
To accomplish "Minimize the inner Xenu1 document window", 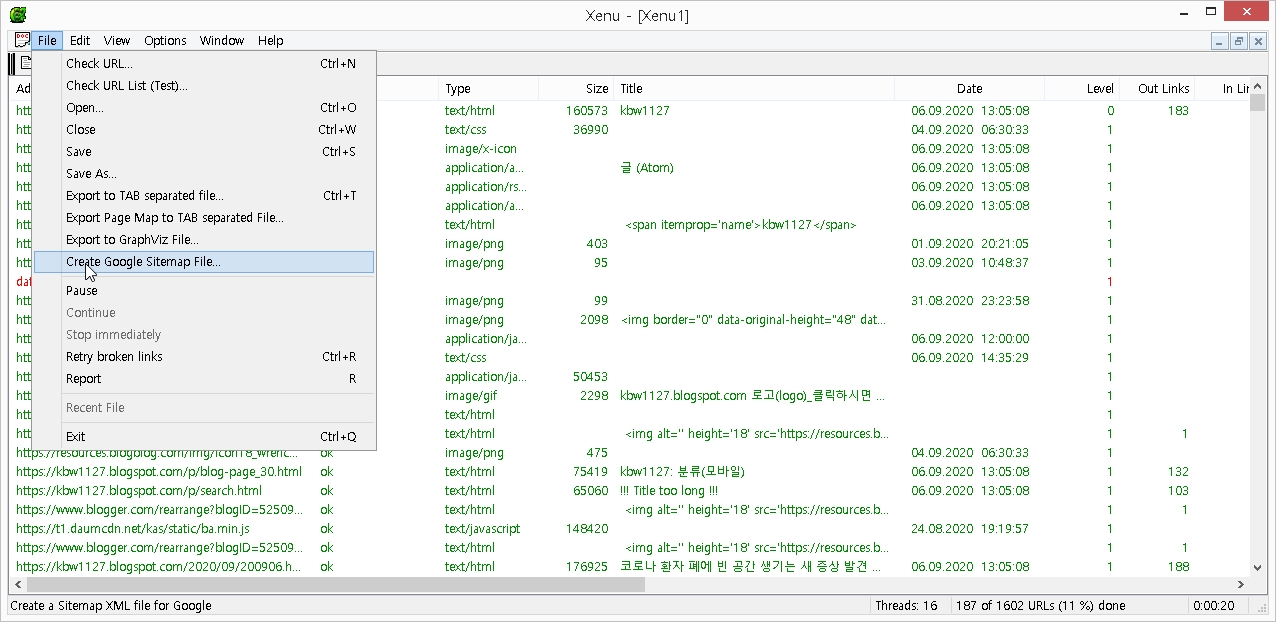I will [x=1220, y=41].
